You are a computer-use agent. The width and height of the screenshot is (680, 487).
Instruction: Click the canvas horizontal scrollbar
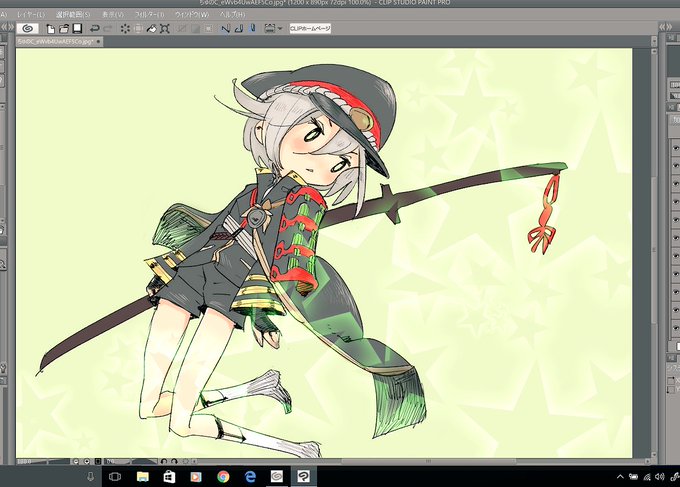point(421,462)
